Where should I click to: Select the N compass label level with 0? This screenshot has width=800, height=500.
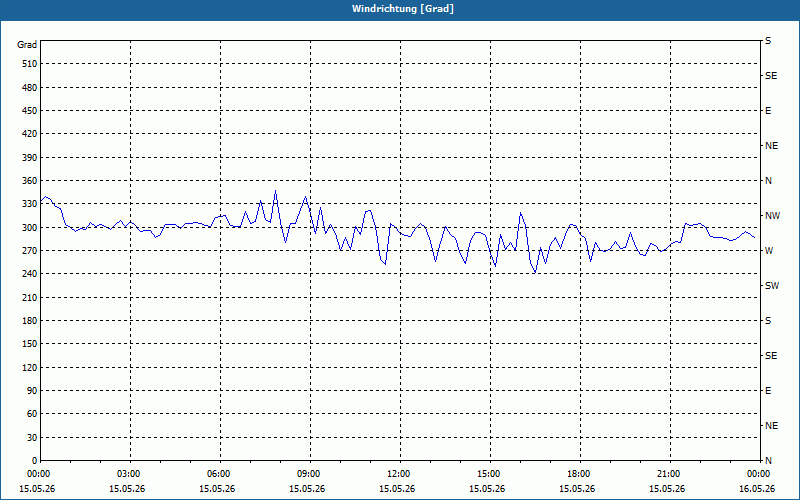768,461
